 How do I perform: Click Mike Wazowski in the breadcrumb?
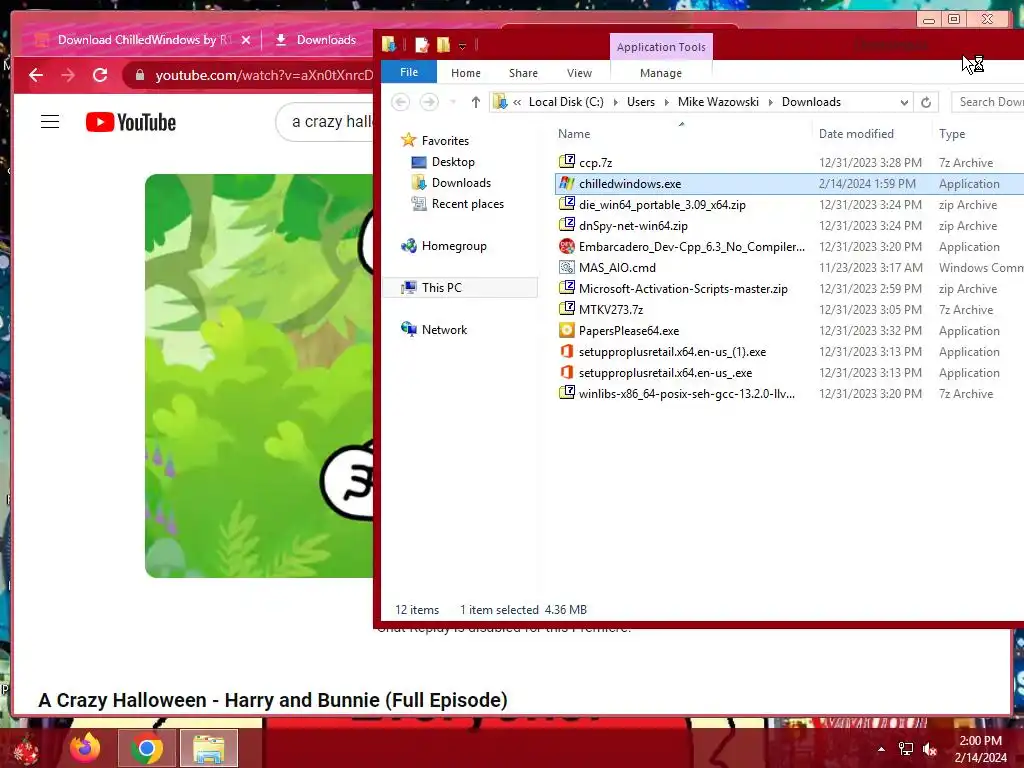(x=718, y=102)
